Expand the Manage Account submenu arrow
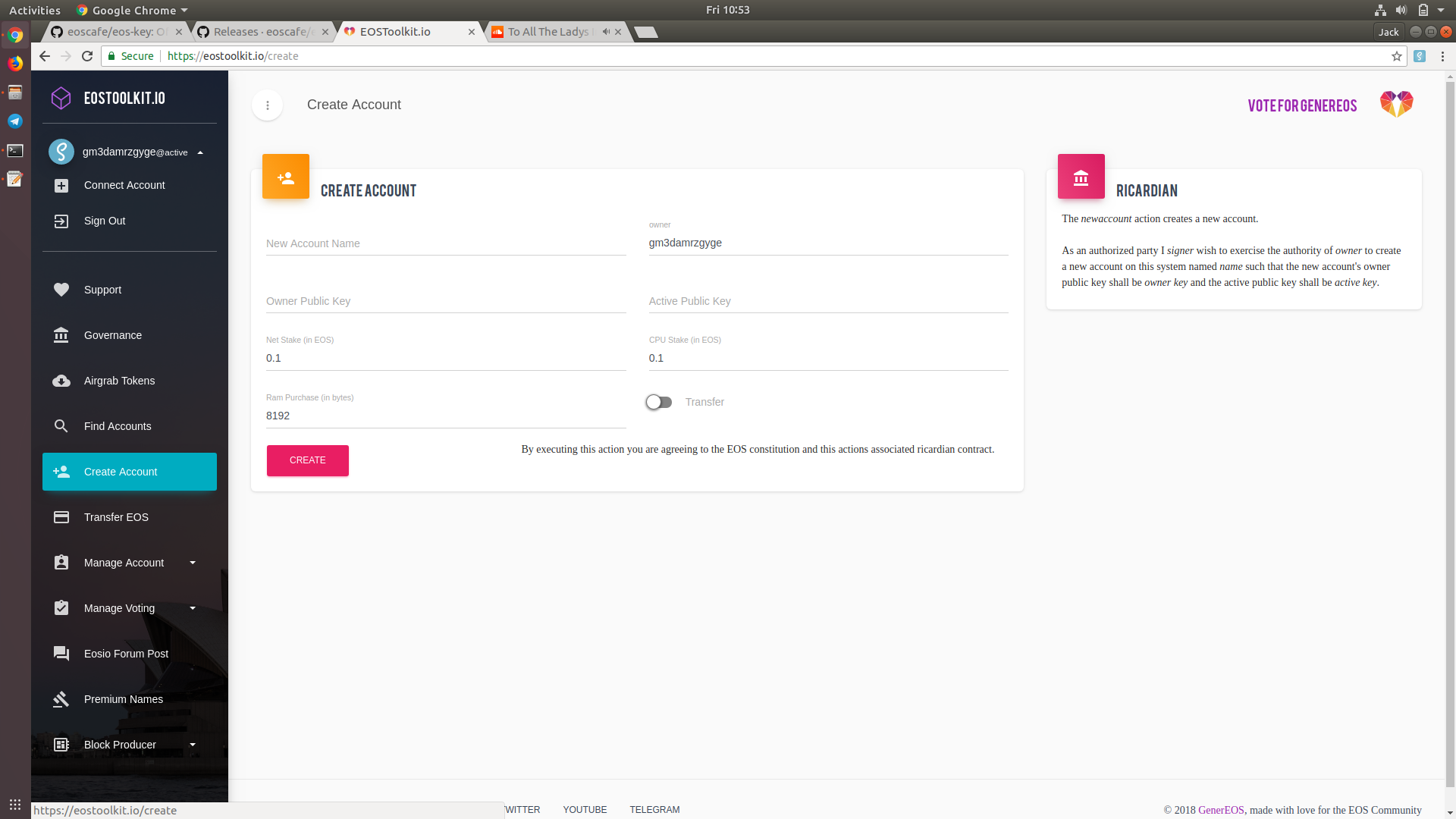The width and height of the screenshot is (1456, 819). (x=193, y=563)
